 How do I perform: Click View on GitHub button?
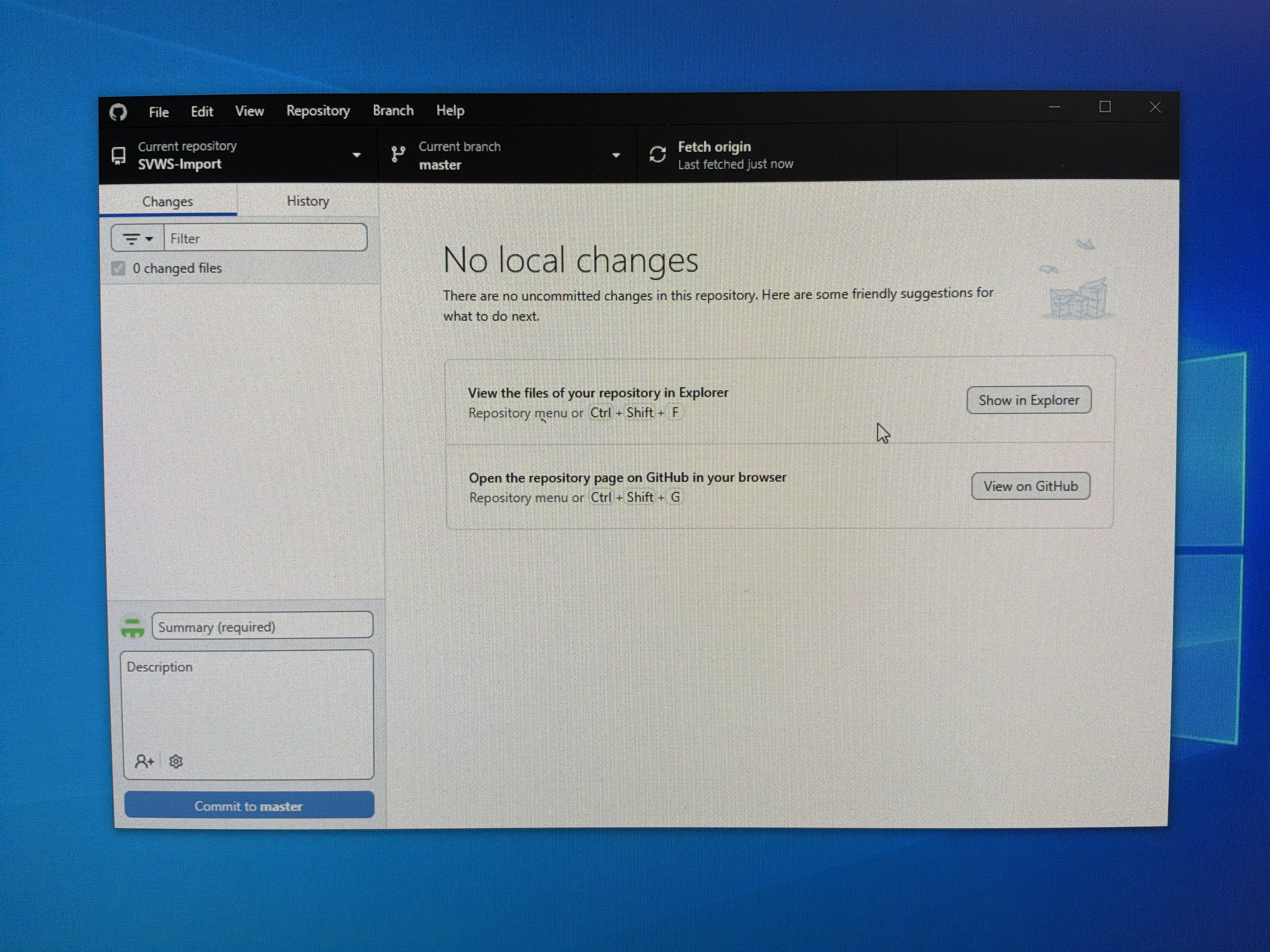point(1031,486)
